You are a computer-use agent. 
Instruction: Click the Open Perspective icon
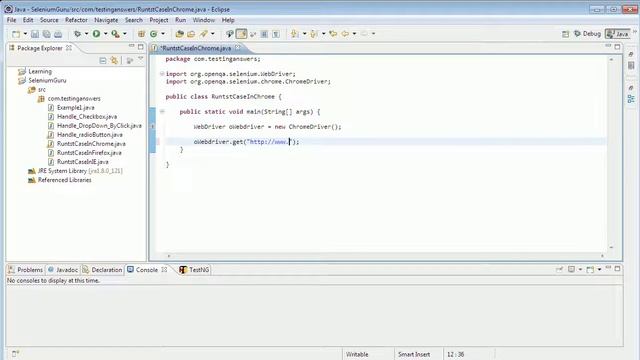click(x=565, y=34)
